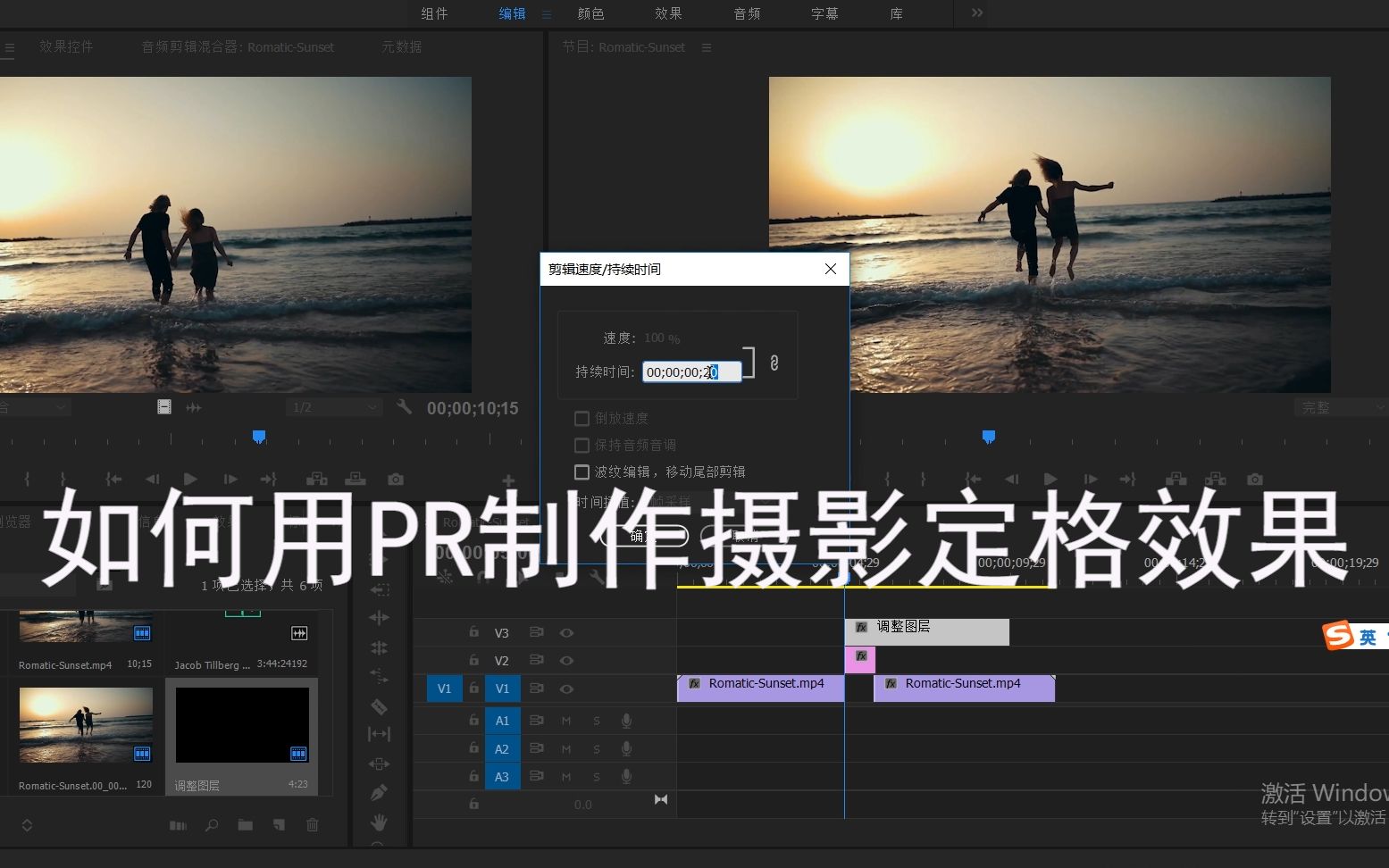Open the program panel menu next to Romatic-Sunset

(707, 47)
